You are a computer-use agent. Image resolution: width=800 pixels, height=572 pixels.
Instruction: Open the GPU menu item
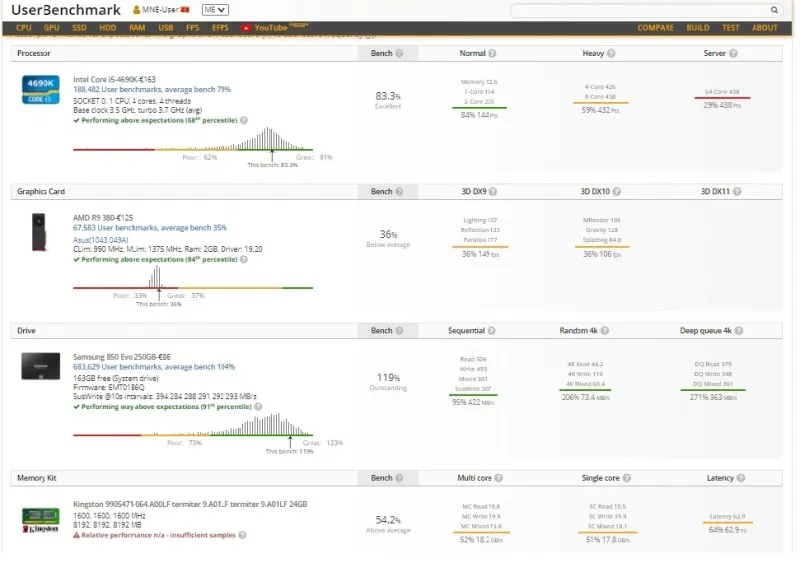pyautogui.click(x=52, y=28)
